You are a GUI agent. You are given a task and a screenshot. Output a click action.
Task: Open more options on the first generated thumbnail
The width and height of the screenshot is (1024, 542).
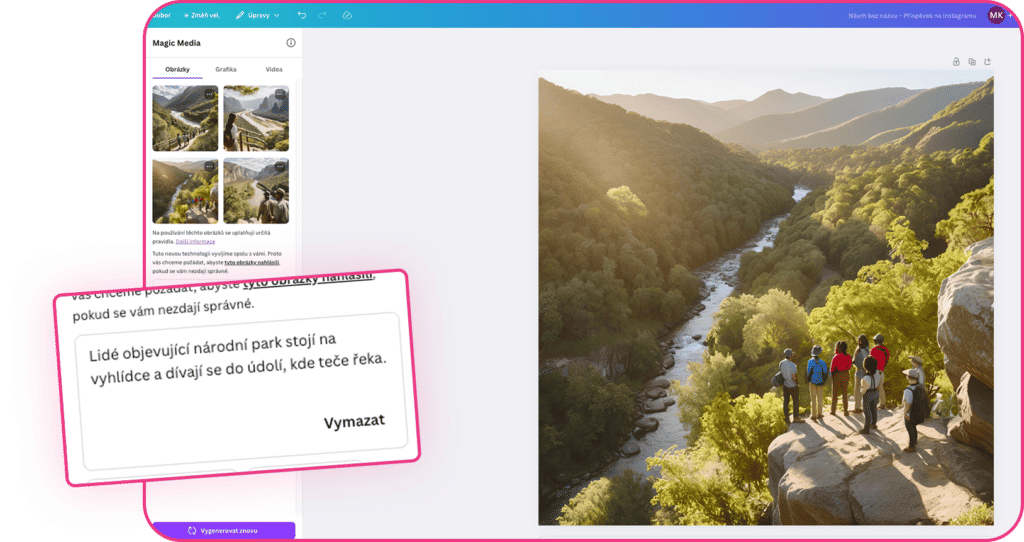[210, 94]
